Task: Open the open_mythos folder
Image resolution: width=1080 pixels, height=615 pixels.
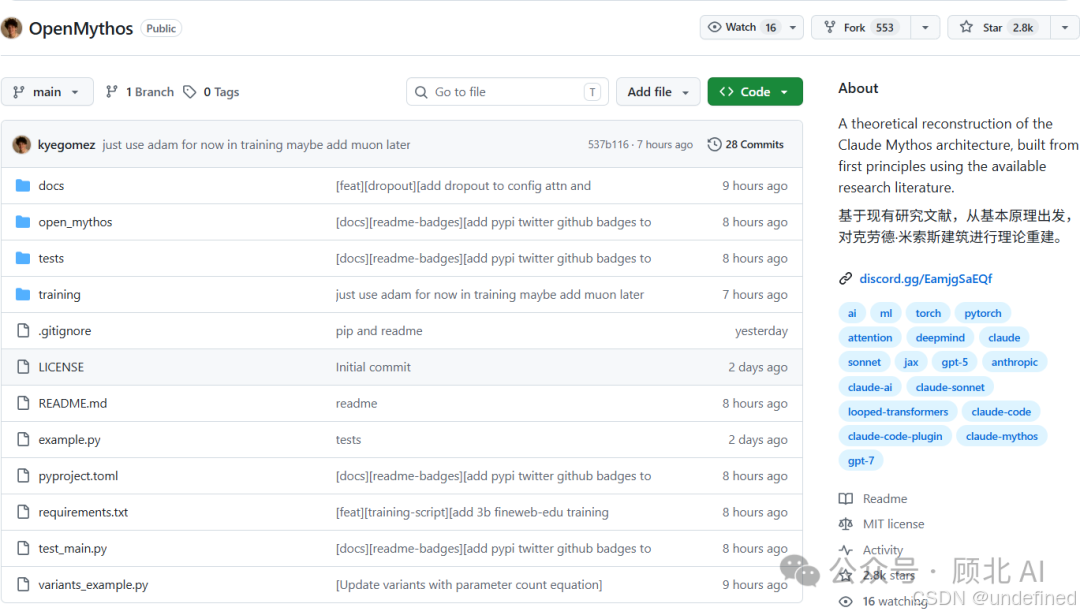Action: pos(75,222)
